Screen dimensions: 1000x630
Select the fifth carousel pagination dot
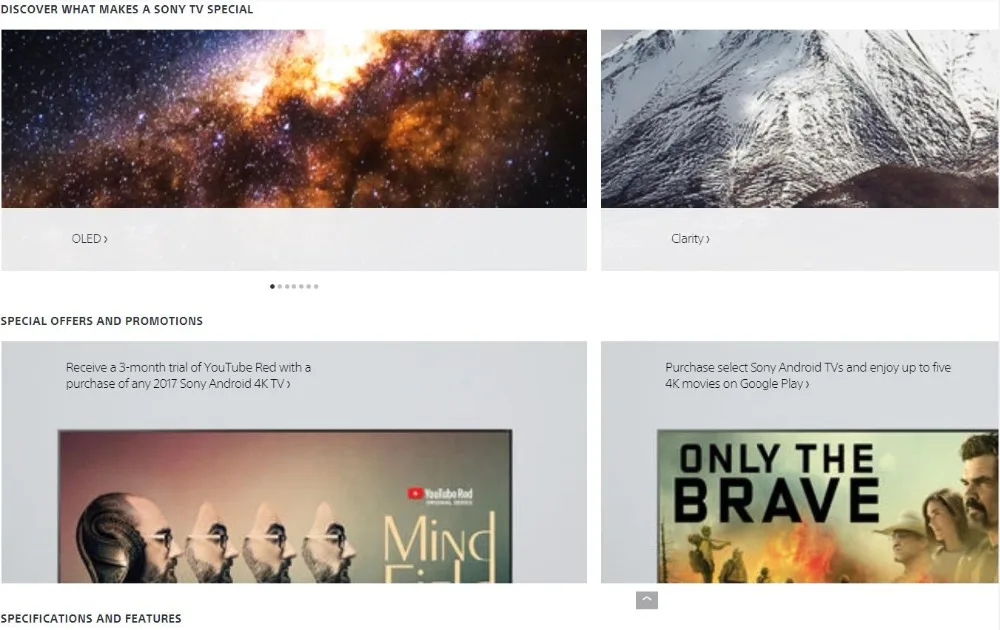point(301,286)
